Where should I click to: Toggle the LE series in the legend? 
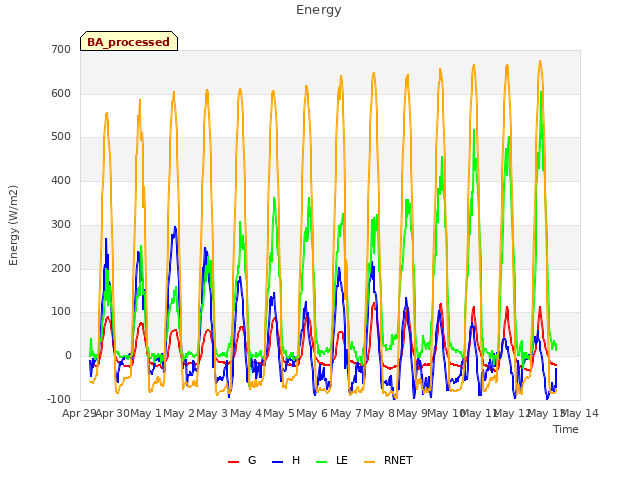pyautogui.click(x=332, y=460)
